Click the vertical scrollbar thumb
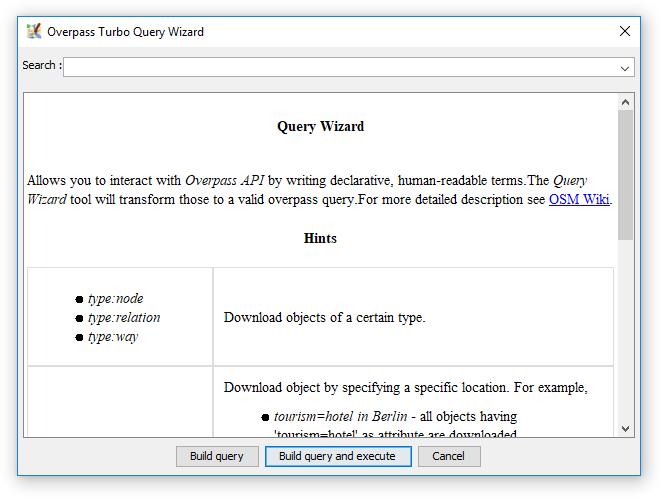The height and width of the screenshot is (498, 662). pyautogui.click(x=626, y=175)
